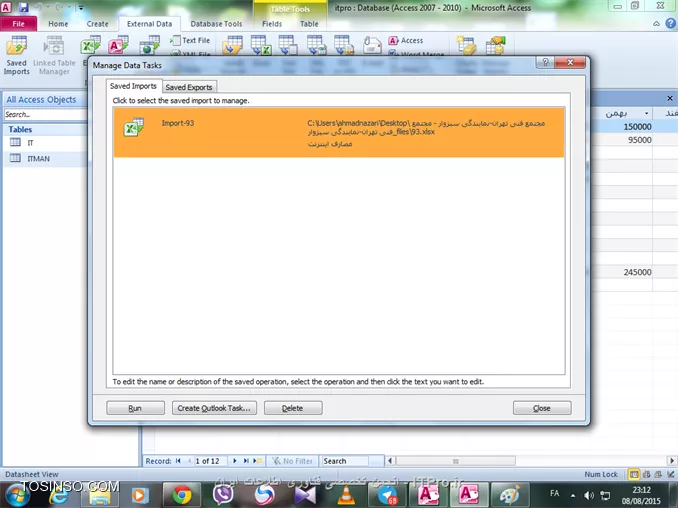The image size is (678, 508).
Task: Go to next record in navigator
Action: point(233,461)
